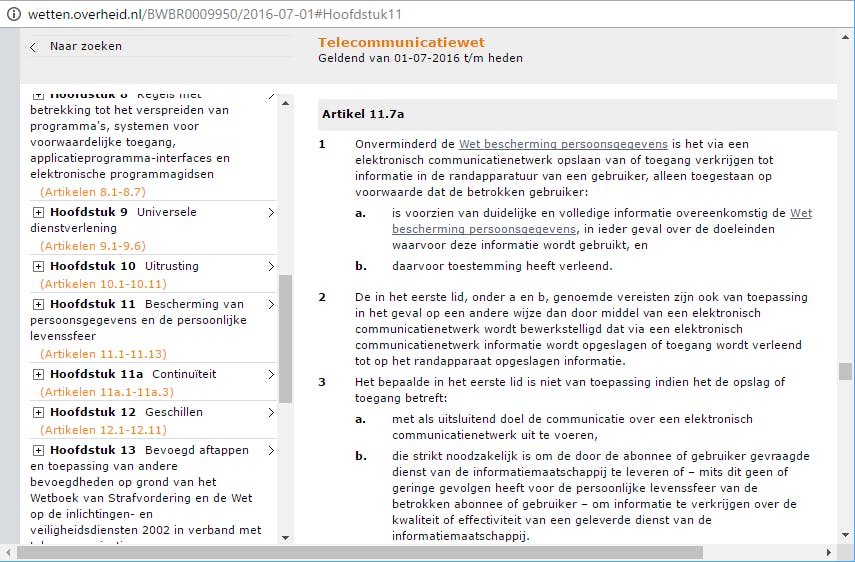Open Artikelen 9.1-9.6 link
855x562 pixels.
click(93, 246)
